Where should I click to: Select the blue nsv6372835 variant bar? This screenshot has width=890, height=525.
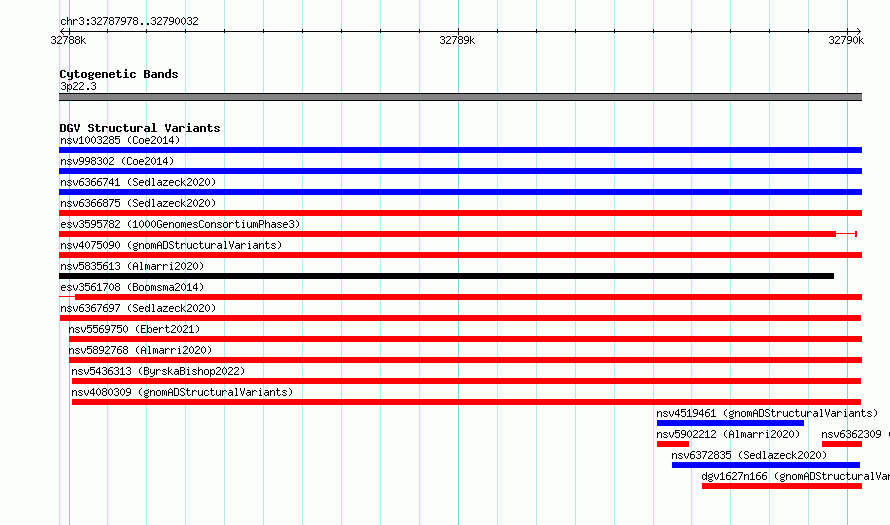[x=766, y=465]
